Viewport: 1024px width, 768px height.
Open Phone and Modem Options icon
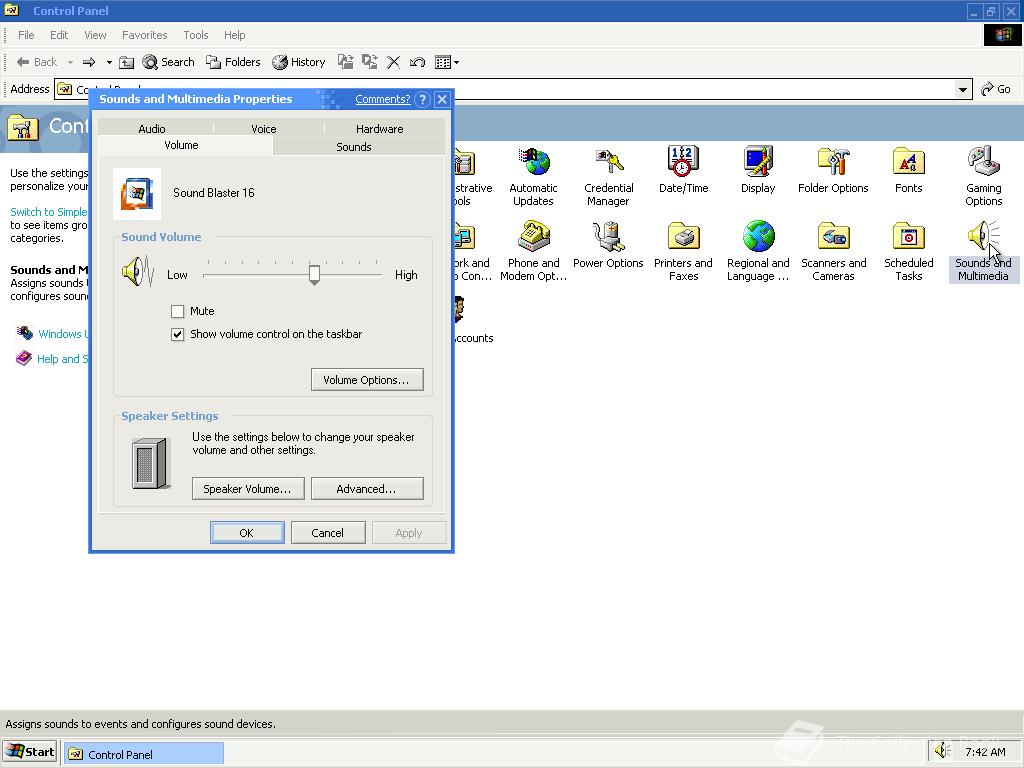tap(533, 251)
